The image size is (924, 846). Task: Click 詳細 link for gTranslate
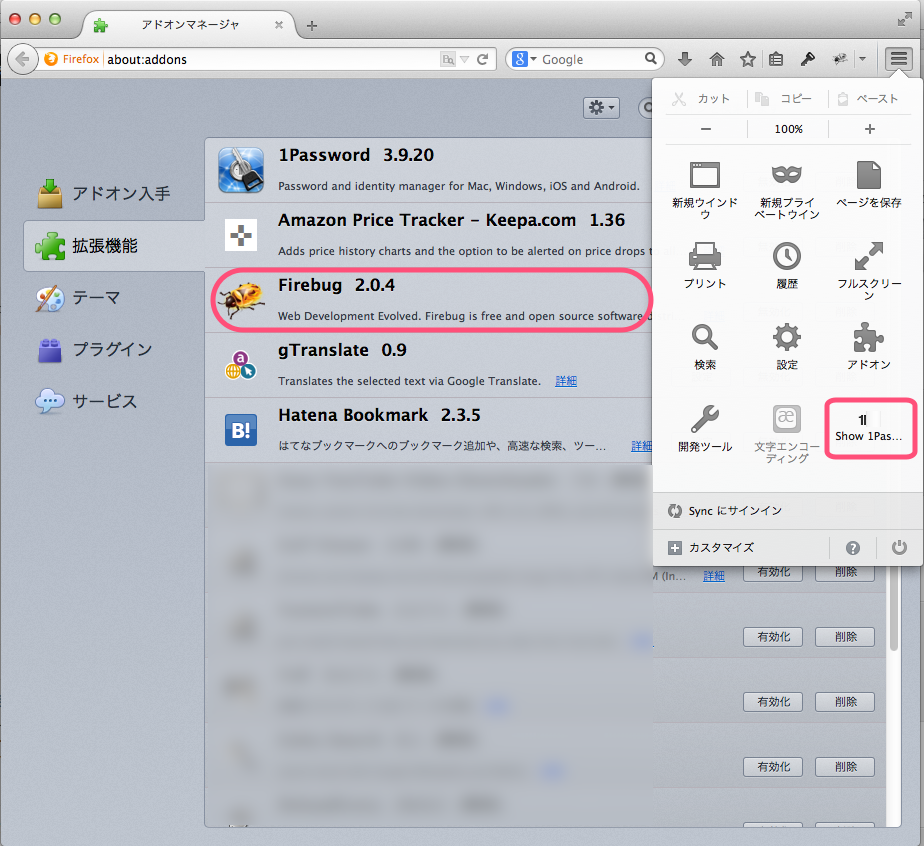coord(566,381)
